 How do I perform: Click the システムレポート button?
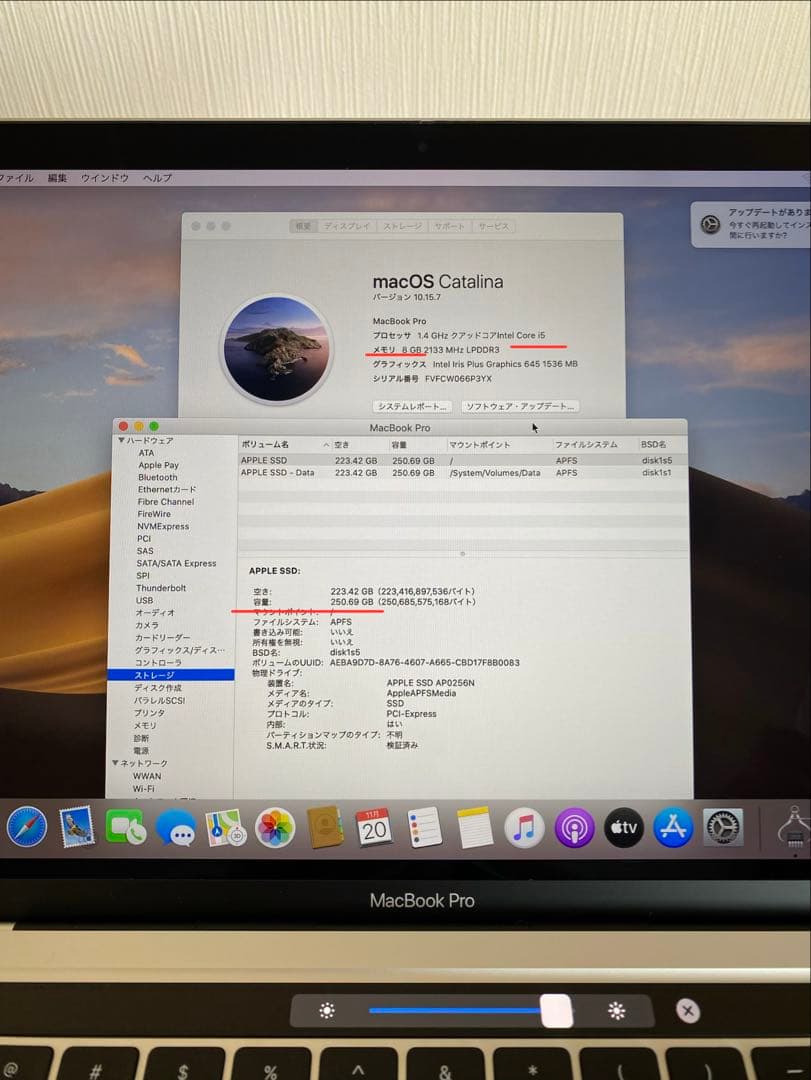point(412,404)
